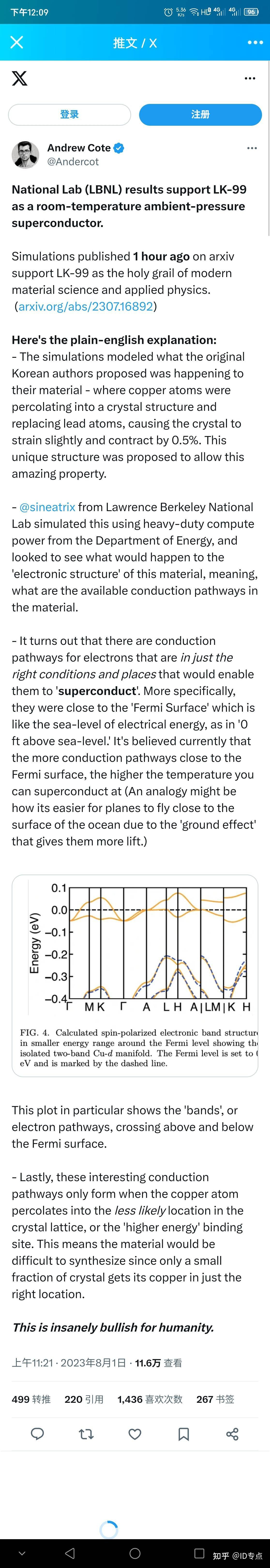Screen dimensions: 270x1568
Task: Open the @sineatrix profile mention
Action: click(47, 507)
